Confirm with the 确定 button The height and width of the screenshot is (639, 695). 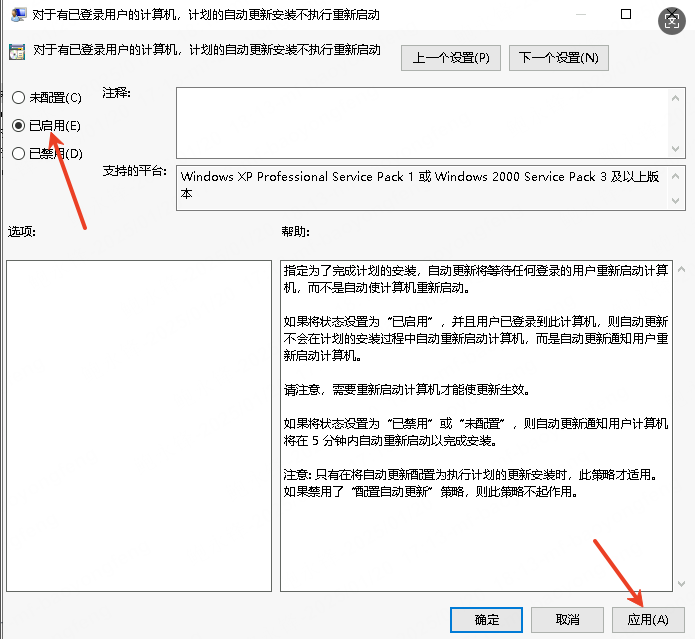486,620
